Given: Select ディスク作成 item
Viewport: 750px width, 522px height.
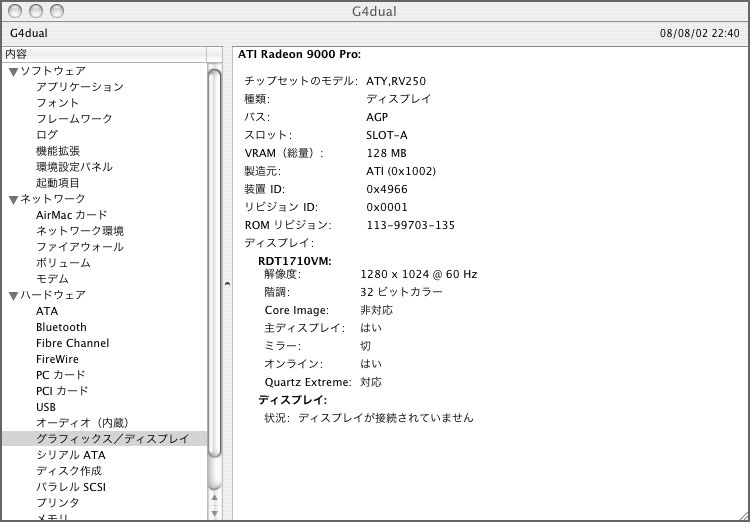Looking at the screenshot, I should tap(69, 471).
